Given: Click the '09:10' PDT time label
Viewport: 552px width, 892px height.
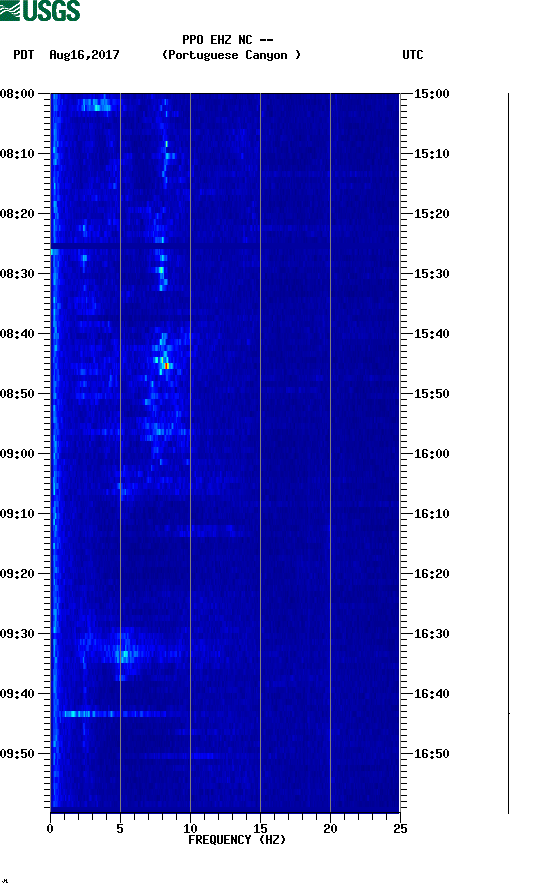Looking at the screenshot, I should pyautogui.click(x=18, y=514).
